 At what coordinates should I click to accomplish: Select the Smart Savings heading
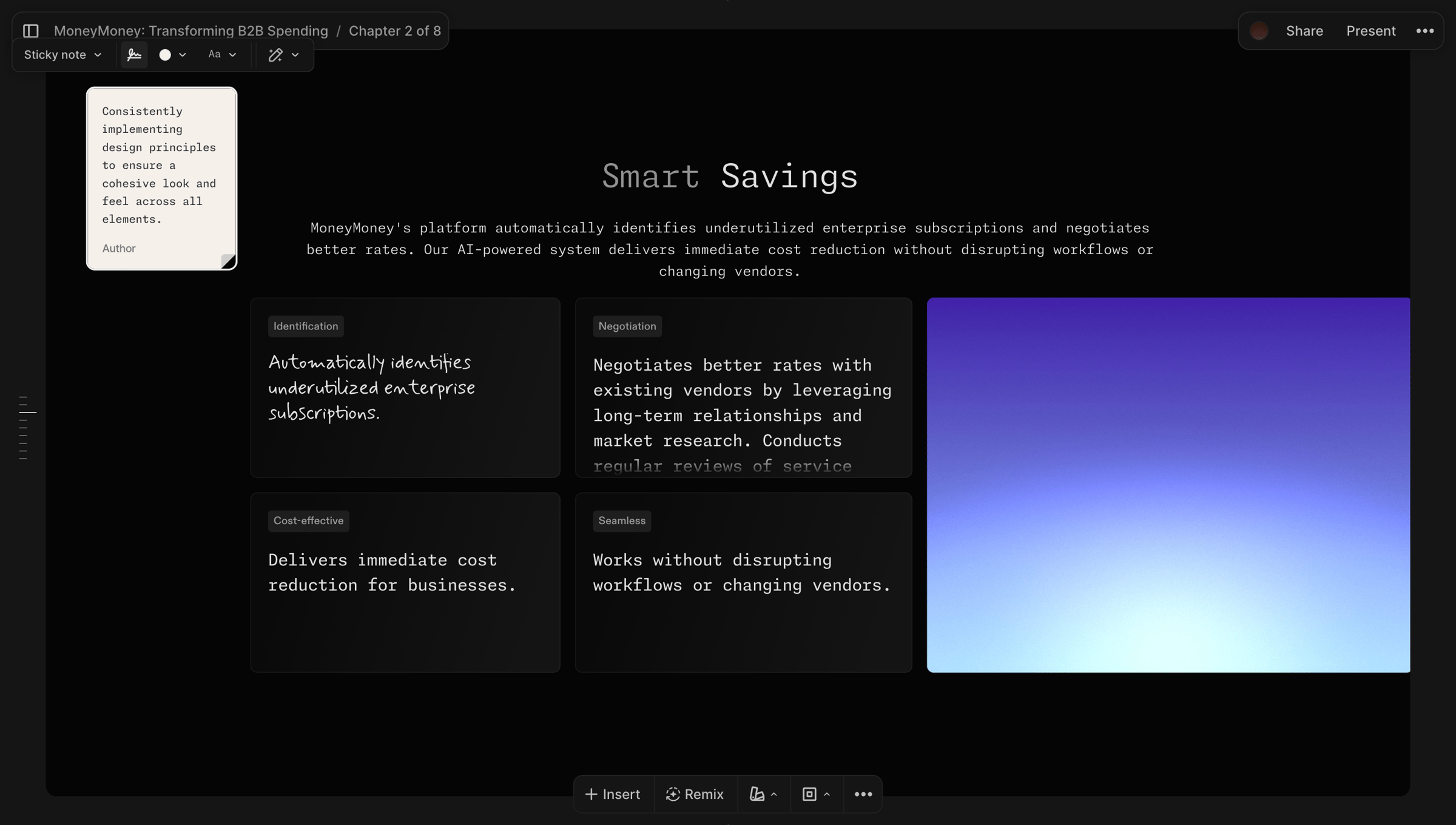tap(730, 176)
